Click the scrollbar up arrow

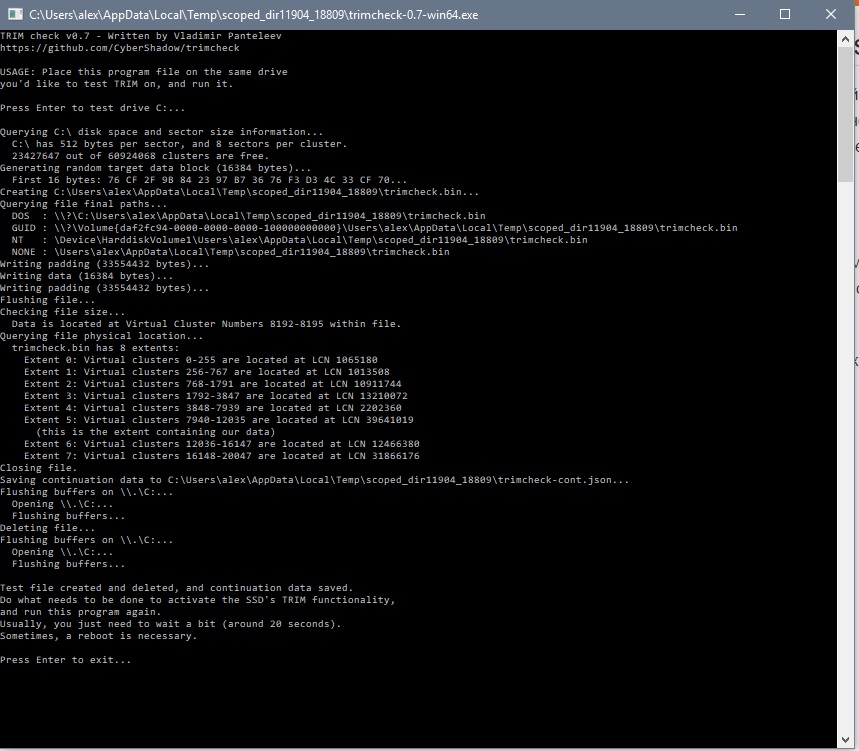pyautogui.click(x=845, y=39)
